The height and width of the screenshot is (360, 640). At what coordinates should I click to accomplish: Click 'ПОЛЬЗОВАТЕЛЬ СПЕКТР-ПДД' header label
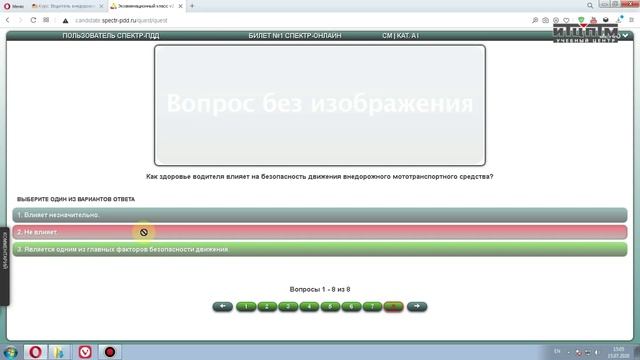(x=111, y=36)
